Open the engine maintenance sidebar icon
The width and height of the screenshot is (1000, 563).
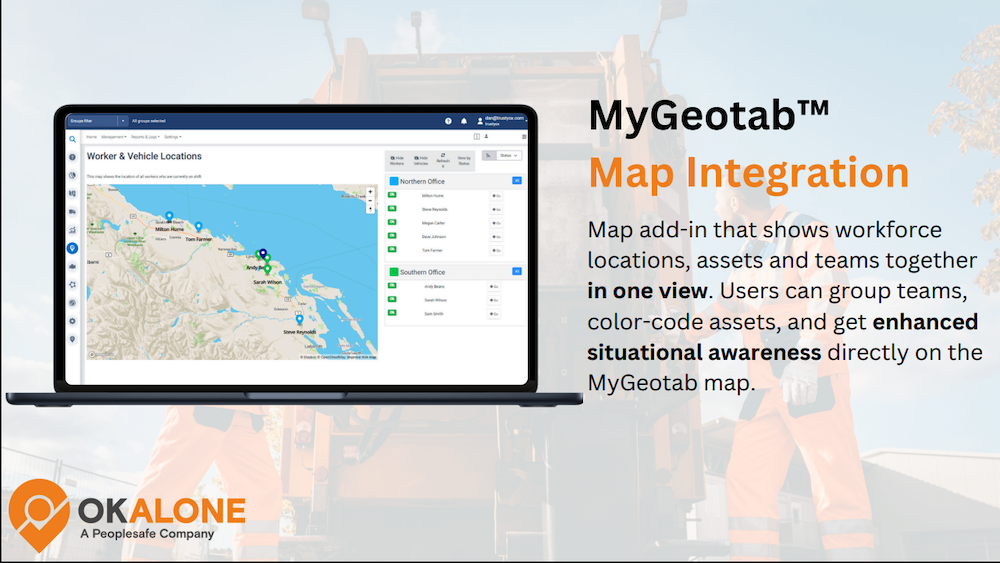(73, 267)
